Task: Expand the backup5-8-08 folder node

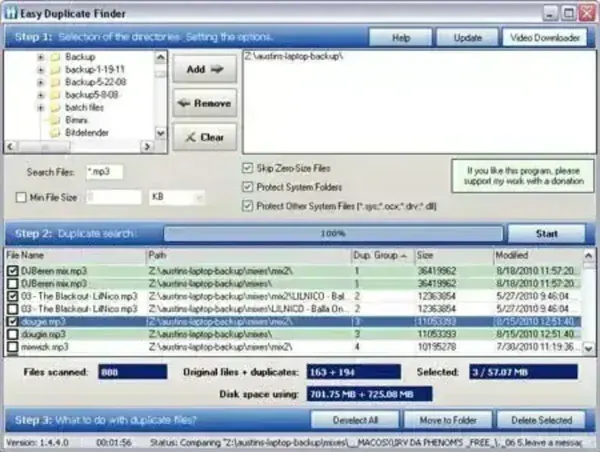Action: [41, 95]
